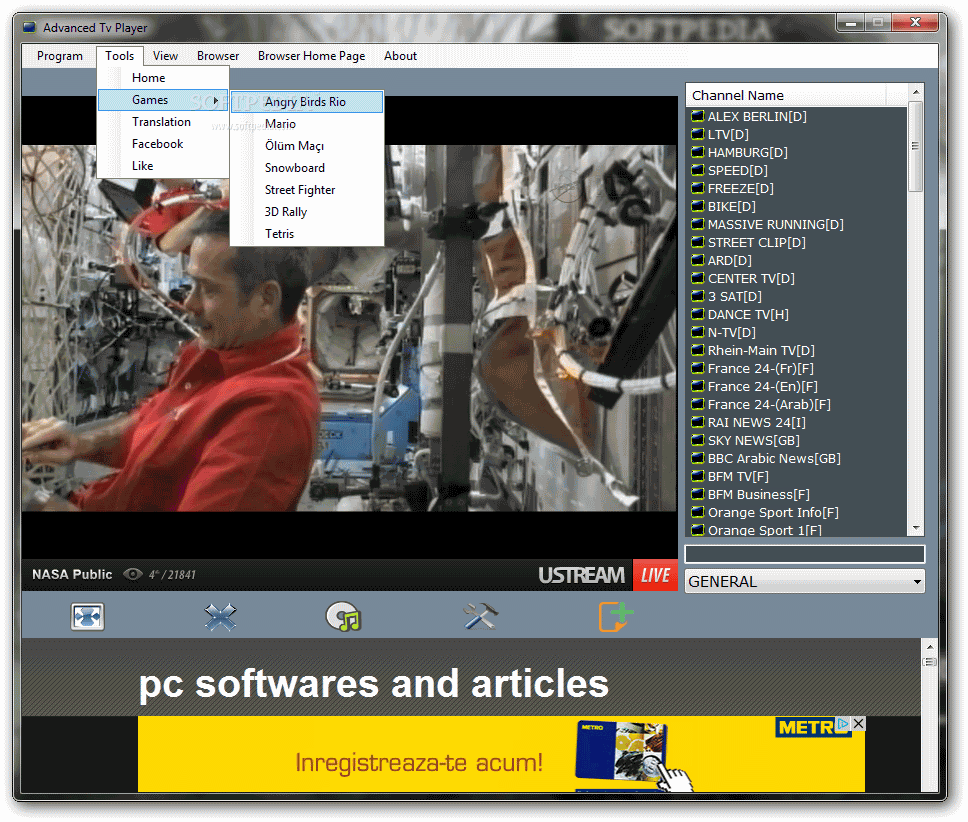
Task: Click the channel list scrollbar thumb
Action: 916,146
